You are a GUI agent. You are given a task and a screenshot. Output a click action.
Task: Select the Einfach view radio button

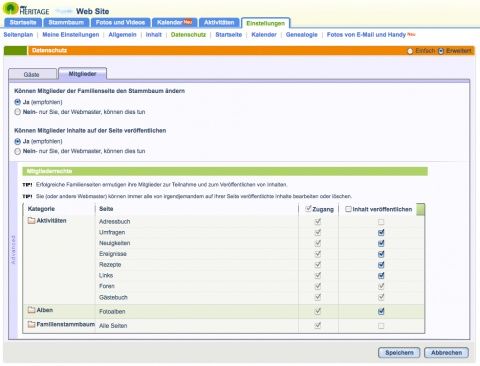(410, 51)
